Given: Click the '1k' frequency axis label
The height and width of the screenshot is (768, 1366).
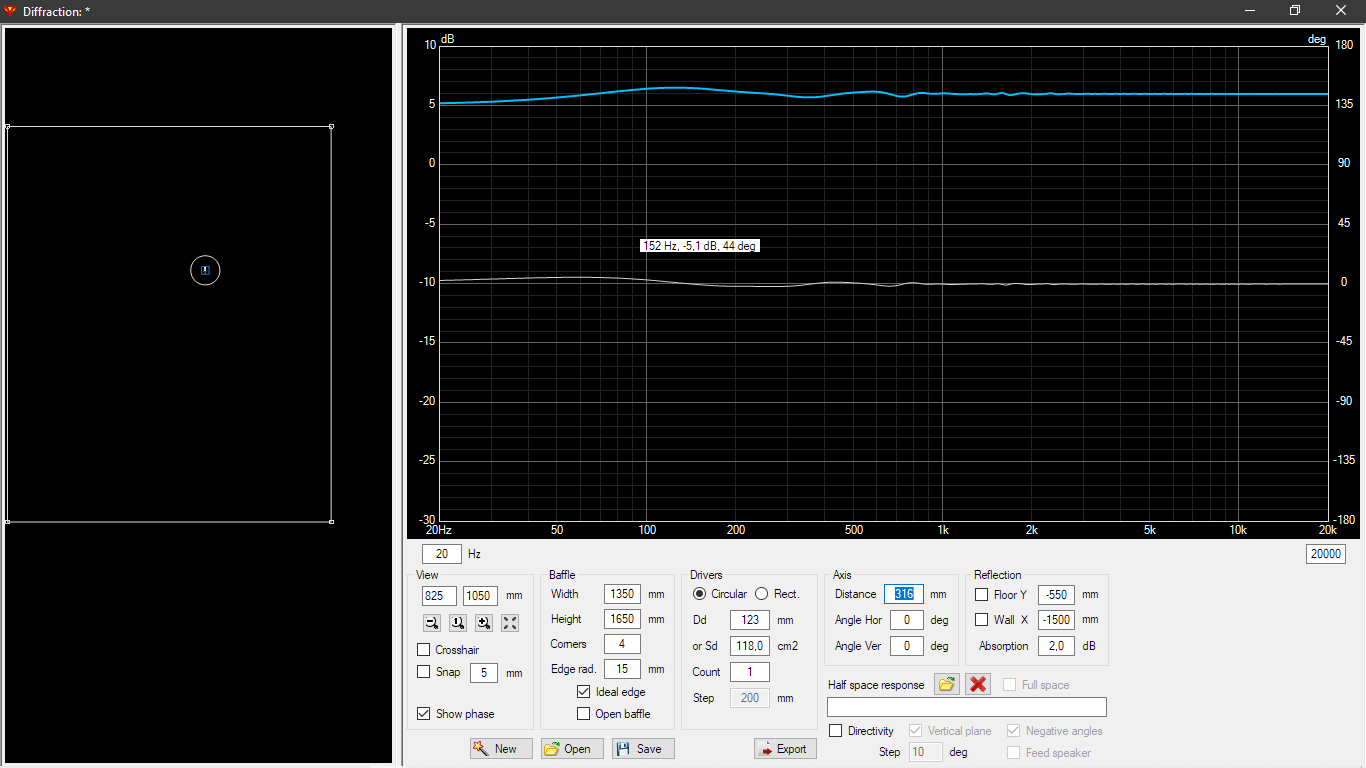Looking at the screenshot, I should (943, 530).
